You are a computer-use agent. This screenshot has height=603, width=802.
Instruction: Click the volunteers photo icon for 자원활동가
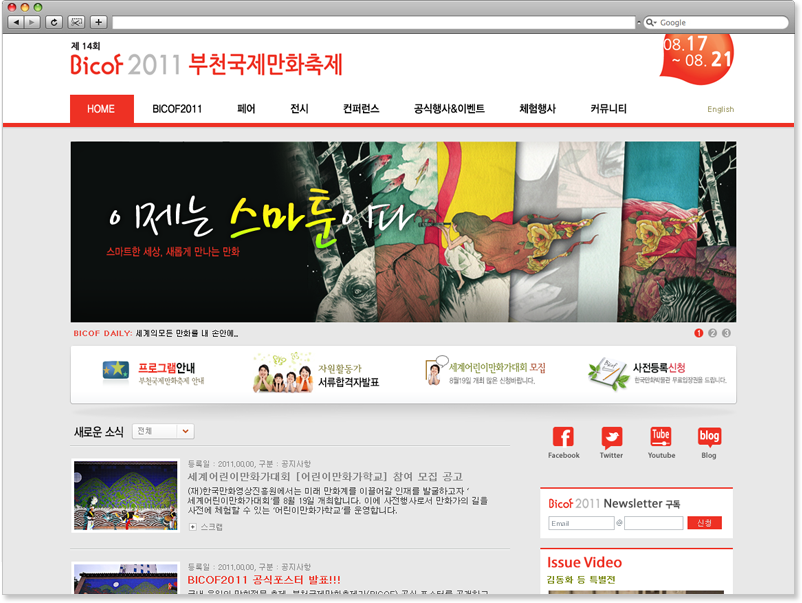coord(283,373)
